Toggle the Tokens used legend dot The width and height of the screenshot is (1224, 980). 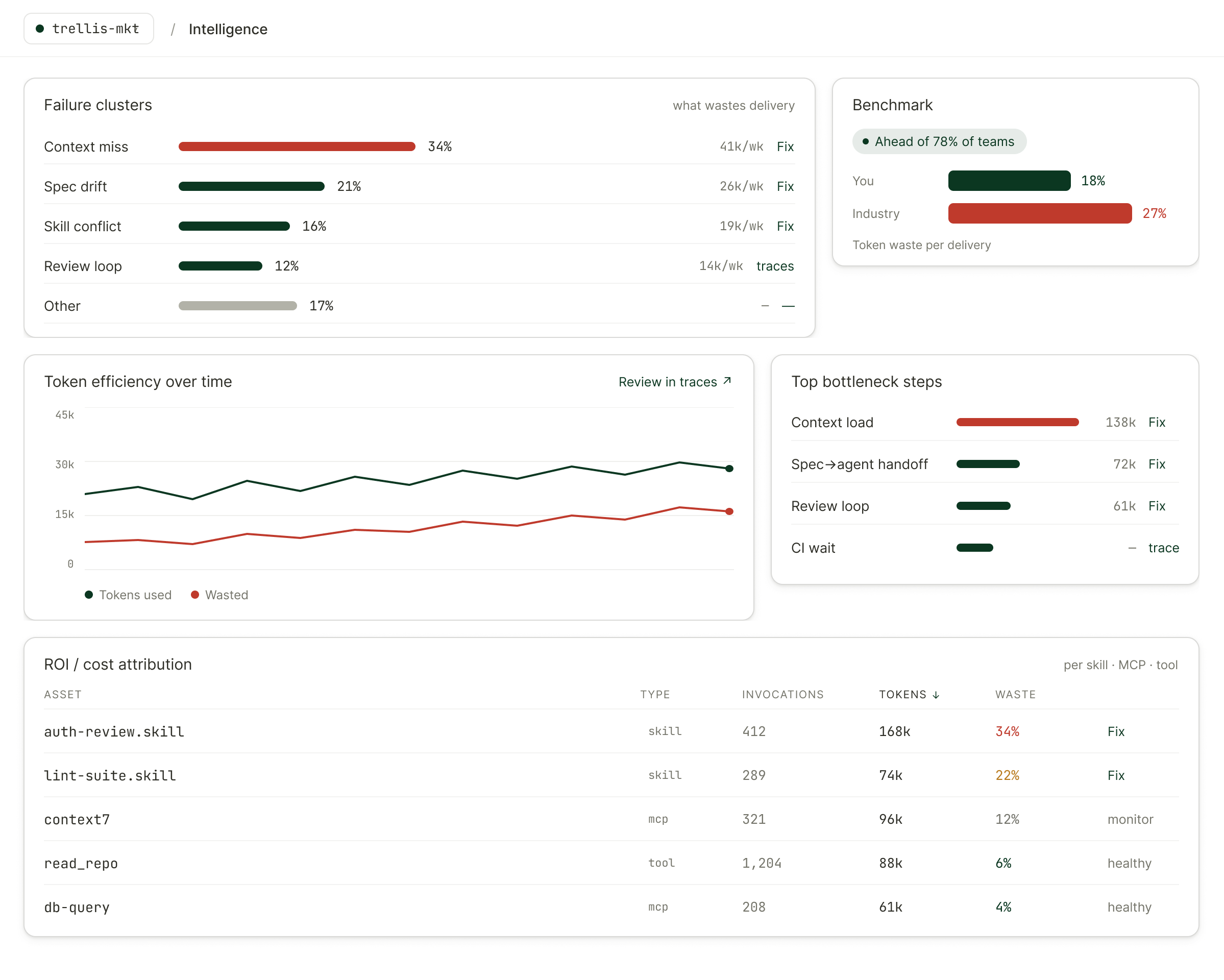(x=89, y=595)
